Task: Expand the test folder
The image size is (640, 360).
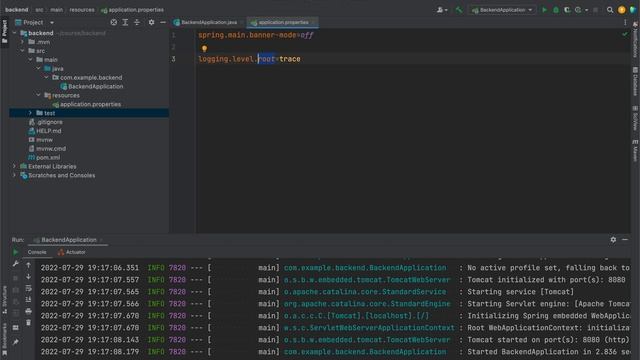Action: (30, 113)
